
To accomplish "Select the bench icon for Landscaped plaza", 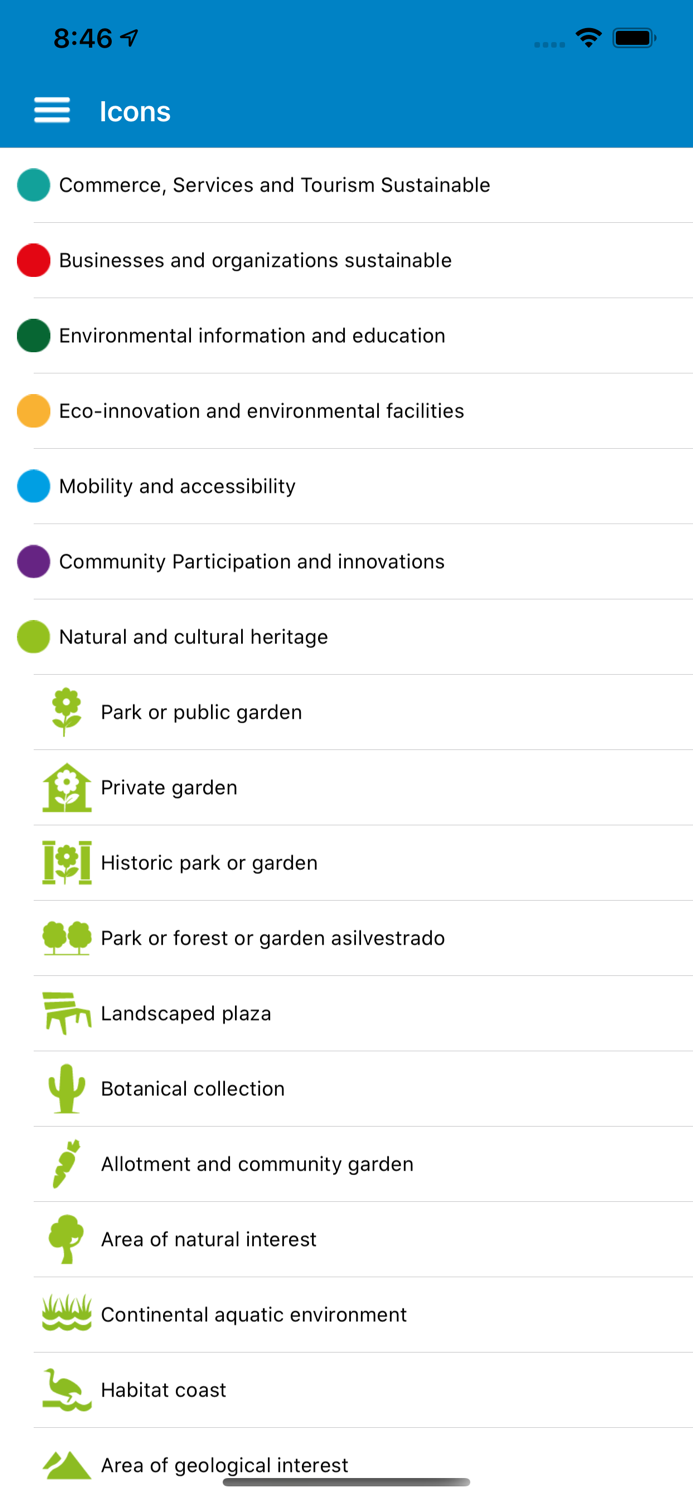I will click(x=66, y=1013).
